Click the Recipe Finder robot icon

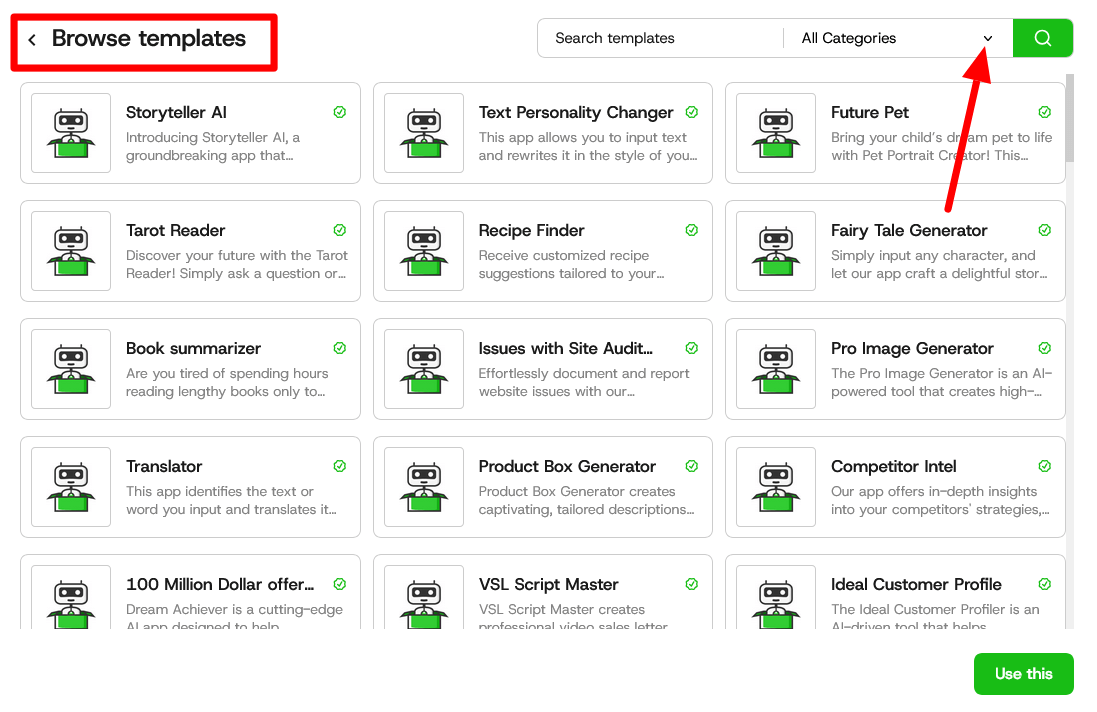[423, 251]
